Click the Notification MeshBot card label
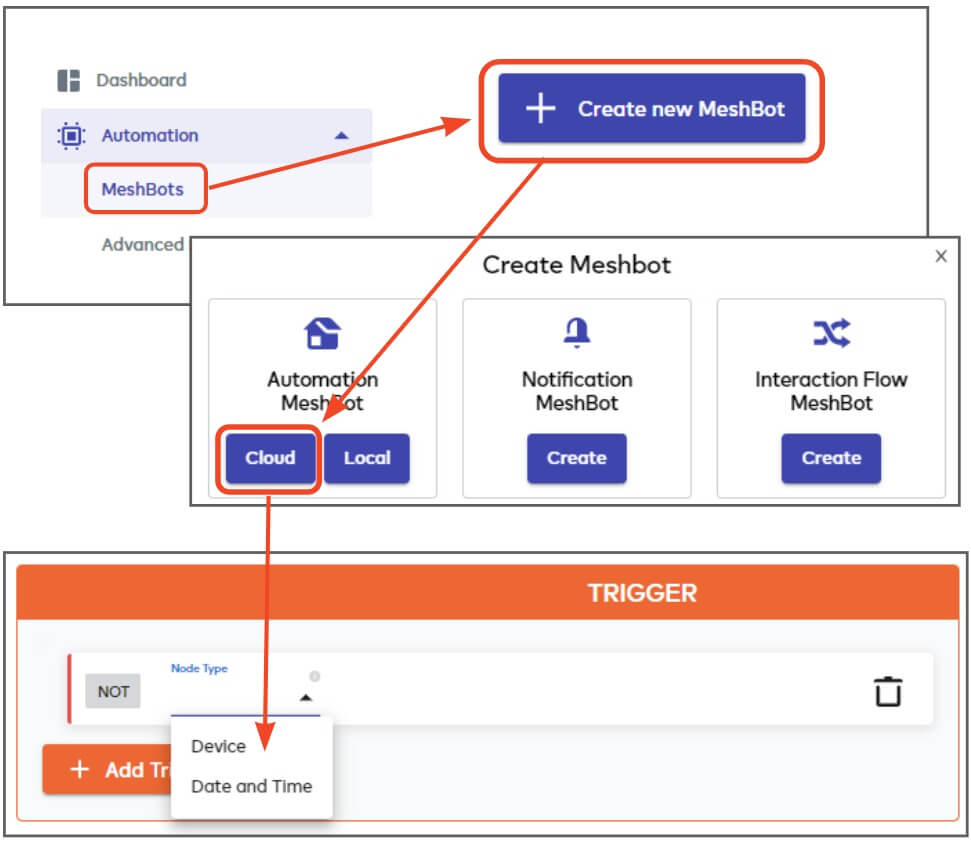Viewport: 971px width, 843px height. [577, 391]
